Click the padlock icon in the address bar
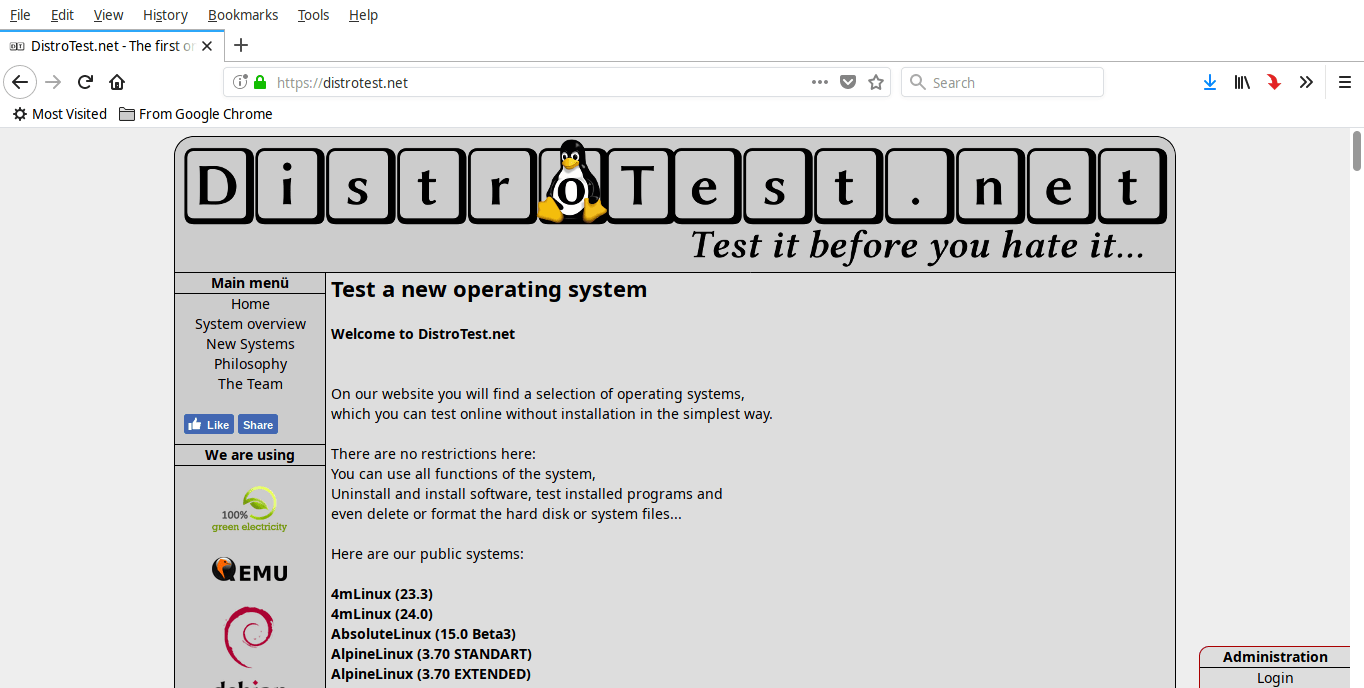Image resolution: width=1364 pixels, height=688 pixels. [x=258, y=83]
